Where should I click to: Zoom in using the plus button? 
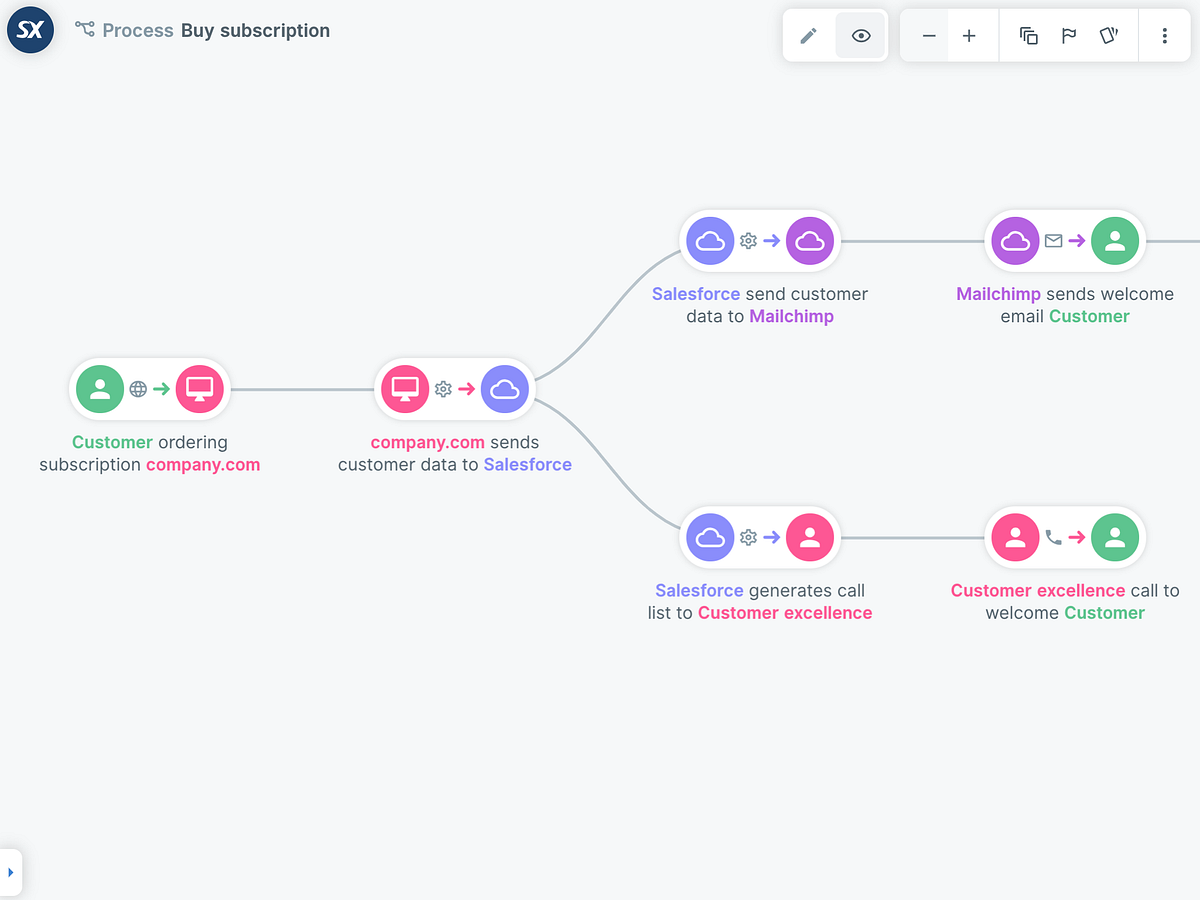(969, 35)
